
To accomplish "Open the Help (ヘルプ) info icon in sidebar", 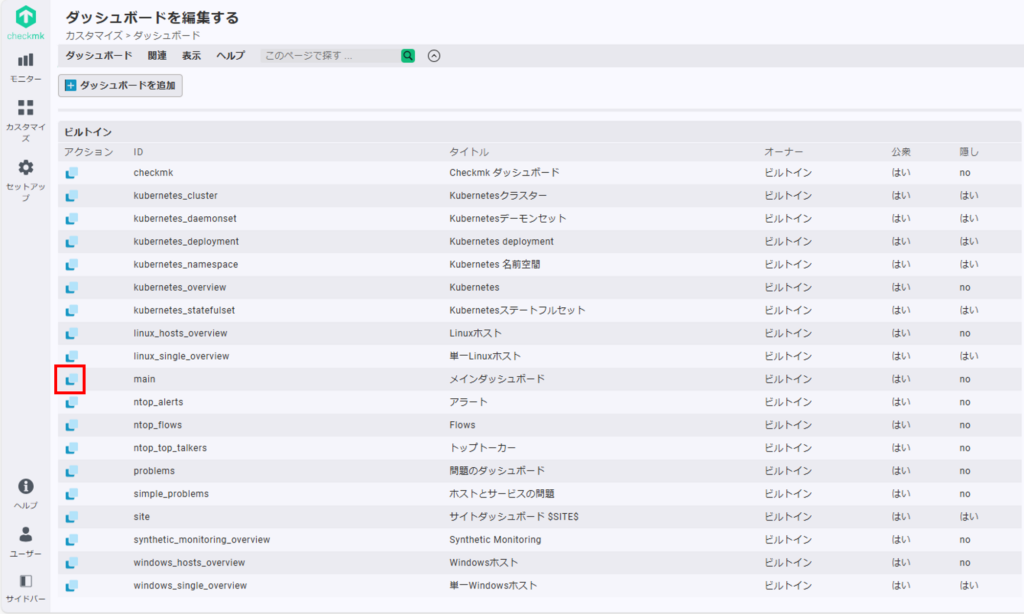I will coord(25,494).
